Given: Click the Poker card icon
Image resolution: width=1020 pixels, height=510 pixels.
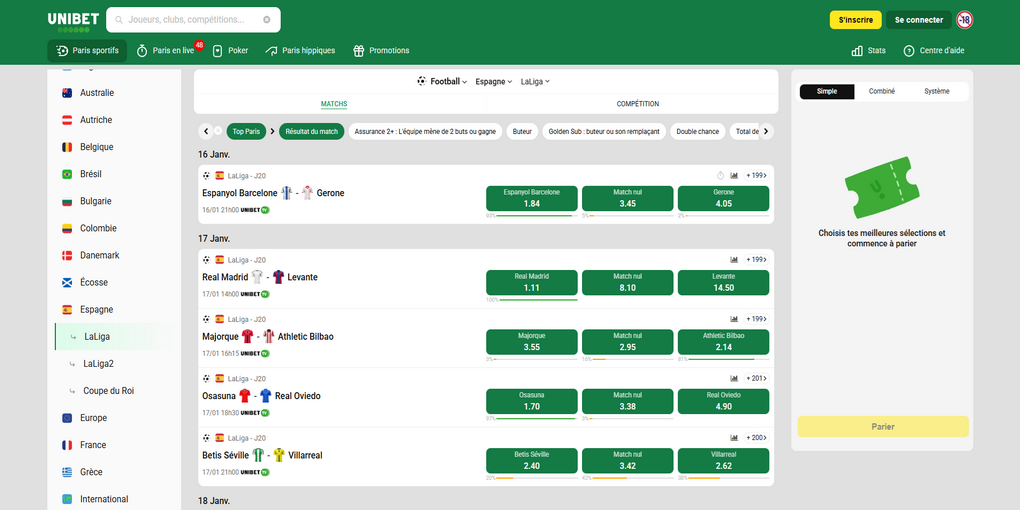Looking at the screenshot, I should point(218,51).
